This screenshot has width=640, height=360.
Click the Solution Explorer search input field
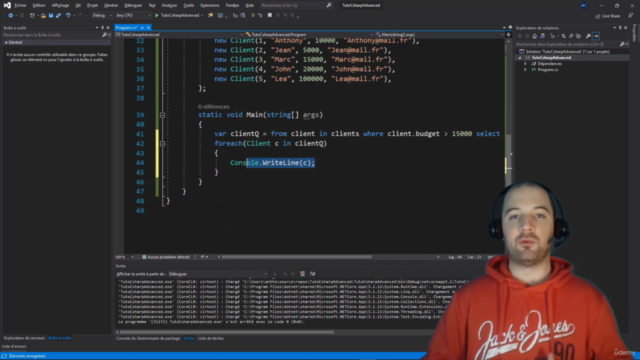coord(567,44)
